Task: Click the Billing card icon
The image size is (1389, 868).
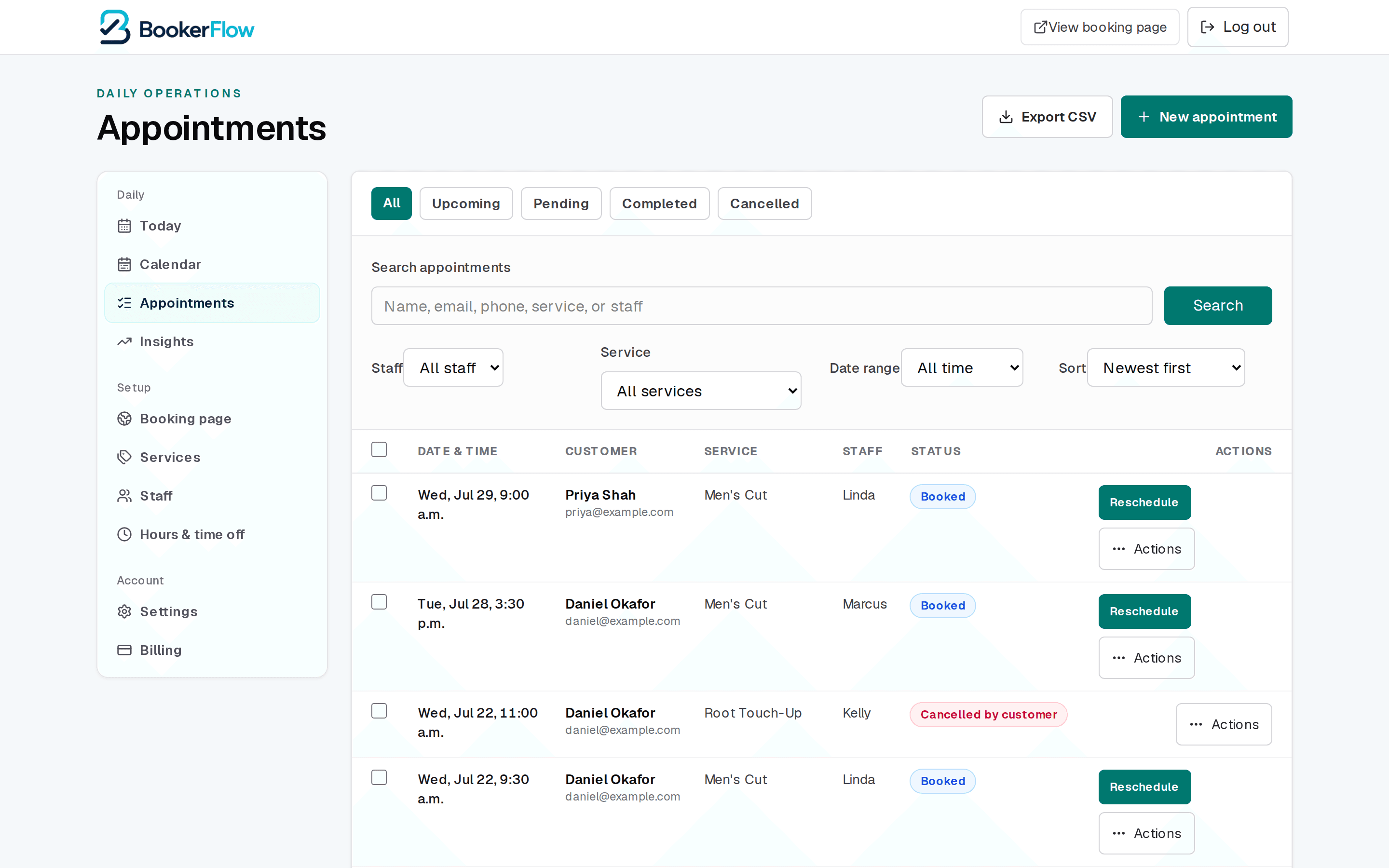Action: (124, 651)
